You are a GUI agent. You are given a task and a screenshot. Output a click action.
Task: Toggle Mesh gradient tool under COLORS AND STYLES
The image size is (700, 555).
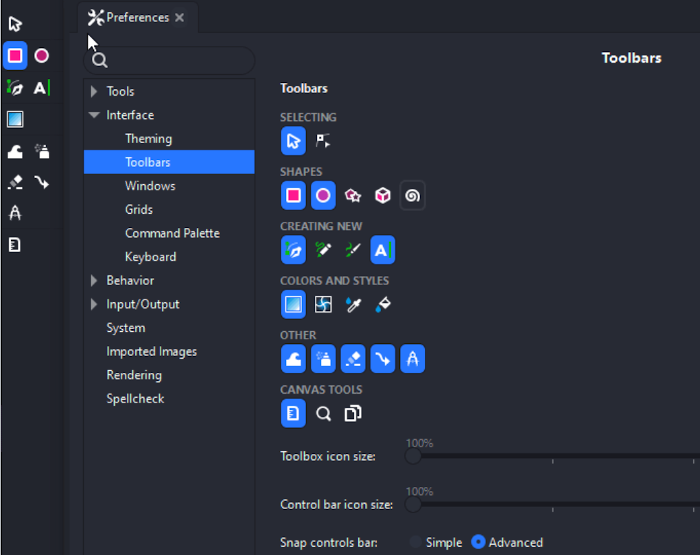(x=323, y=305)
